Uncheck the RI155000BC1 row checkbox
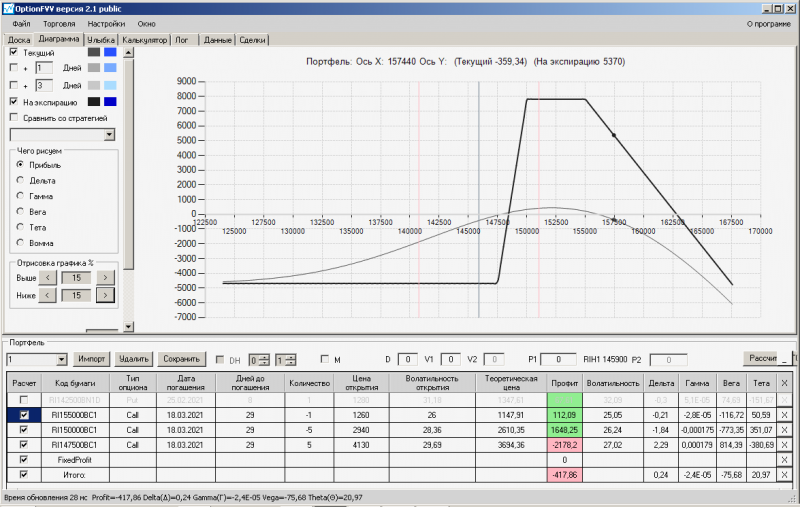 23,415
